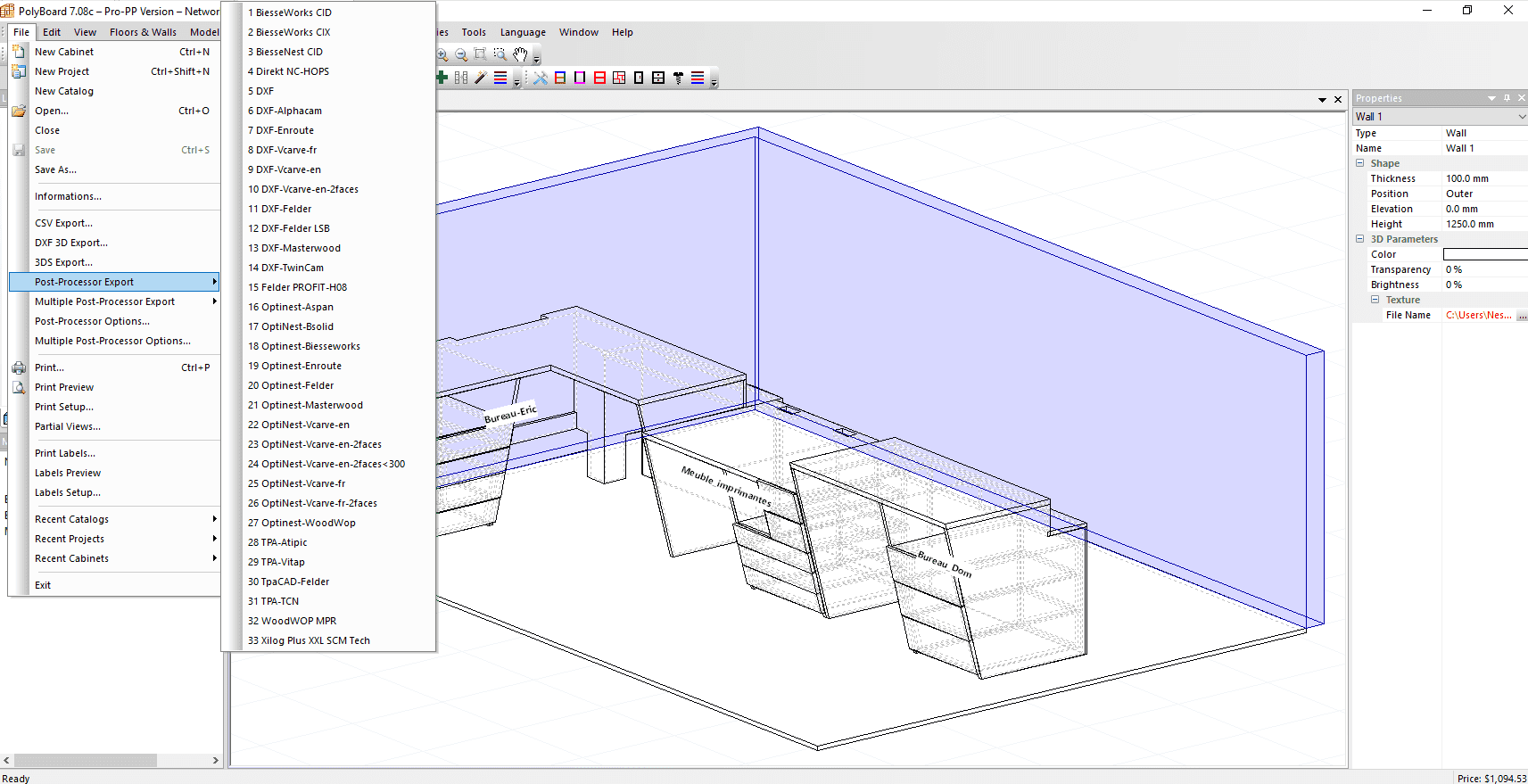Screen dimensions: 1528x784
Task: Open the Window menu
Action: coord(579,32)
